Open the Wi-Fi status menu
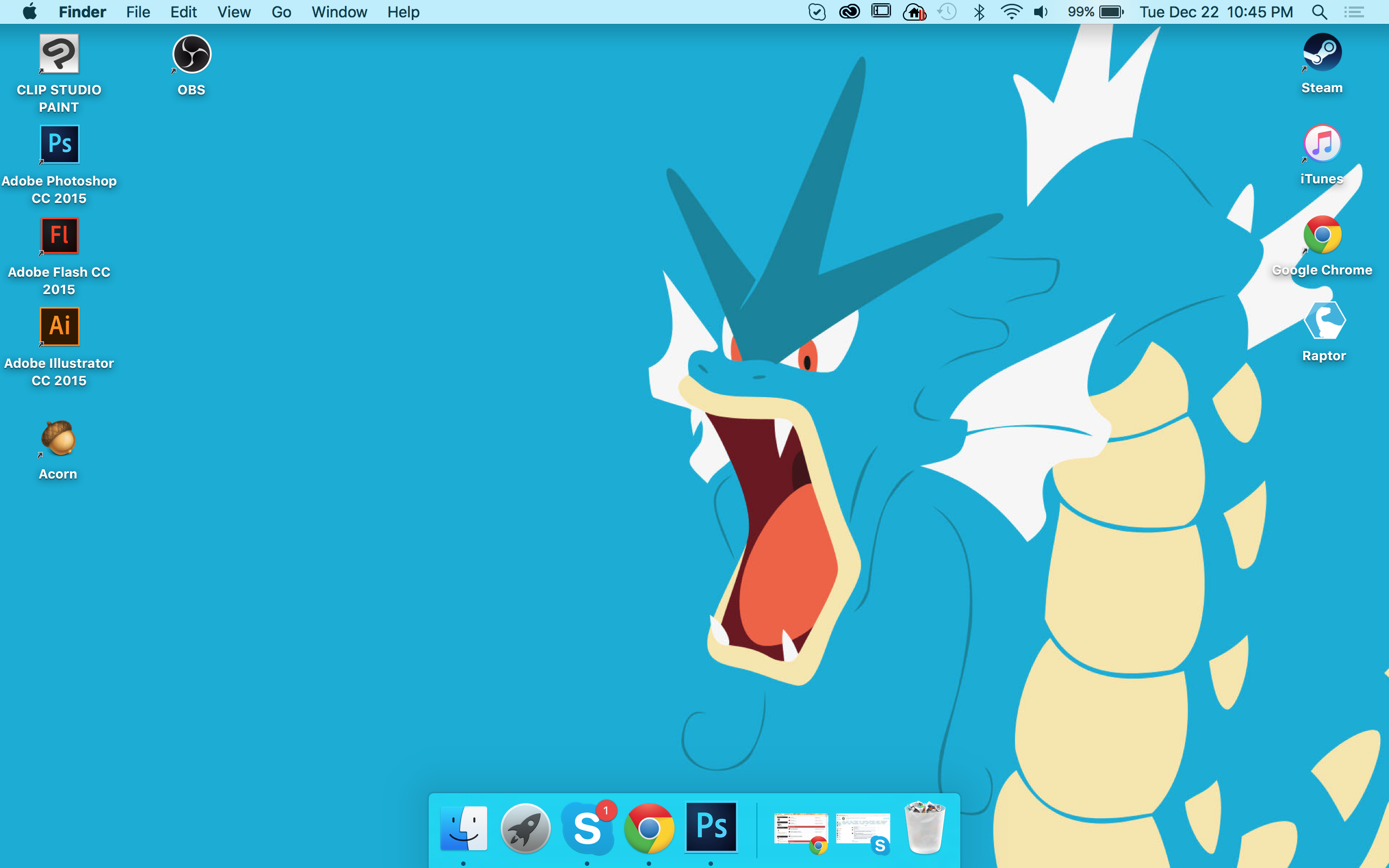 (x=1011, y=11)
